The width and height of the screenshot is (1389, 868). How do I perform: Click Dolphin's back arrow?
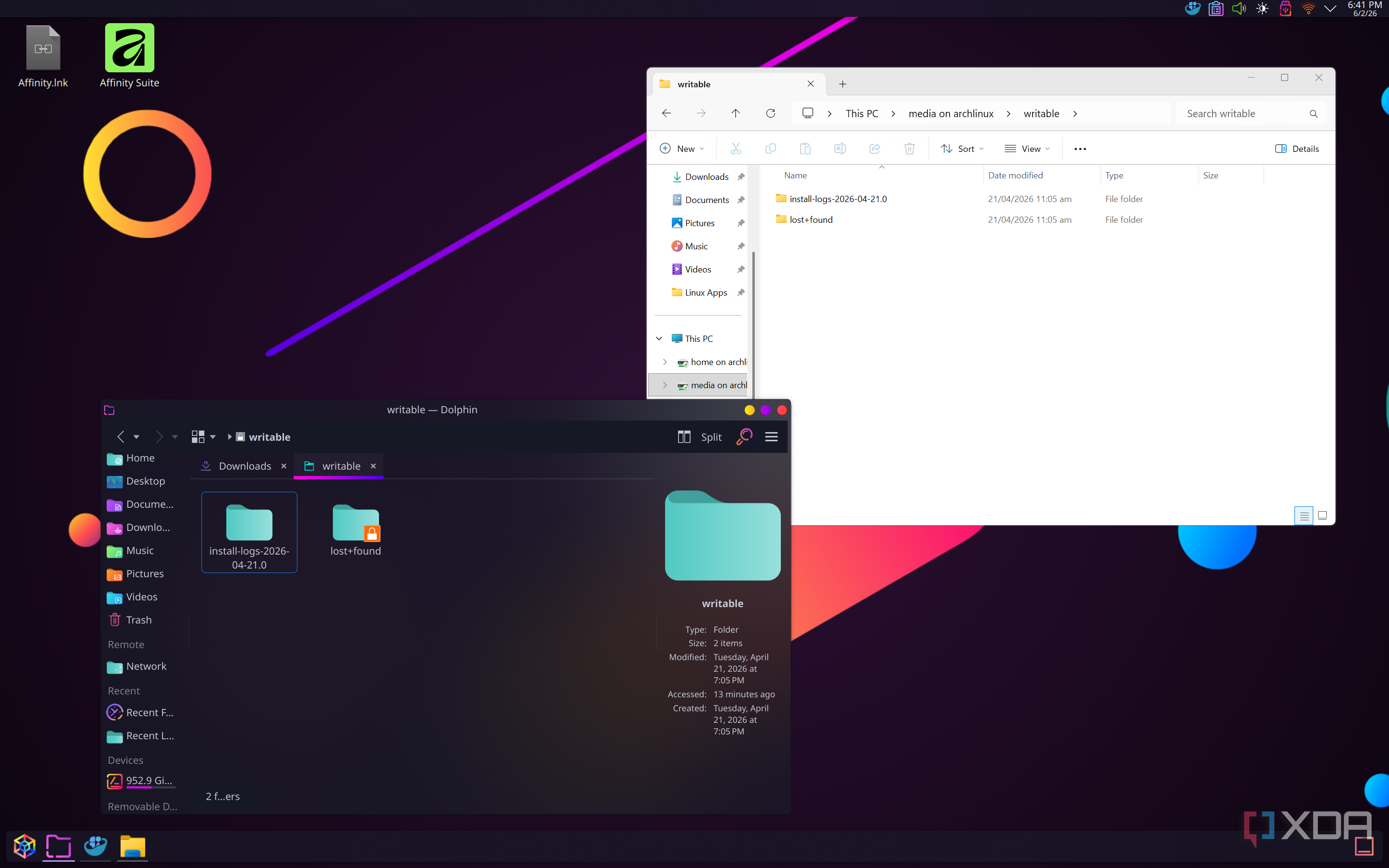click(121, 437)
